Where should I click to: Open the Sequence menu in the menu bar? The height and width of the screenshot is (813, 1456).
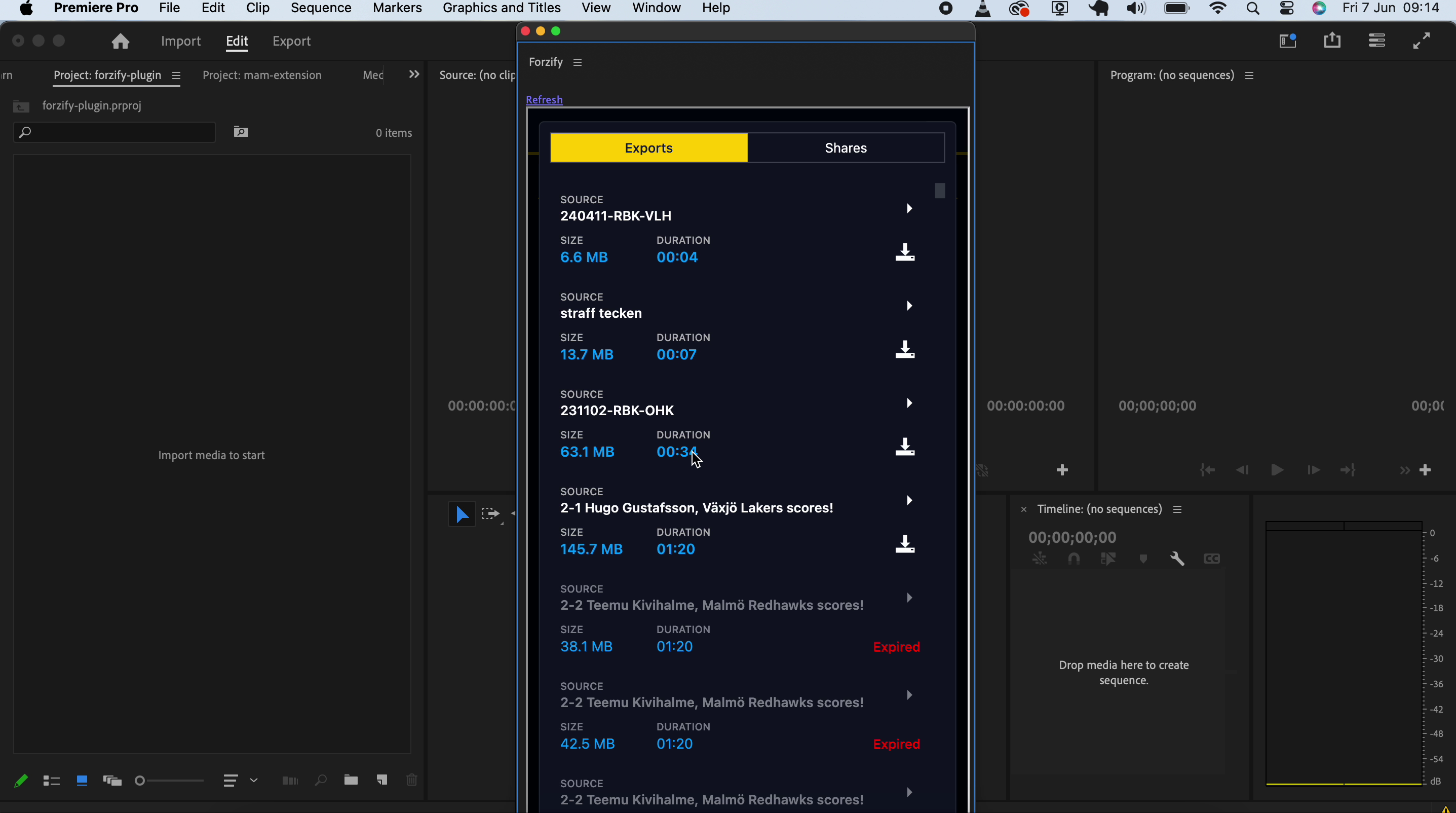(x=321, y=8)
